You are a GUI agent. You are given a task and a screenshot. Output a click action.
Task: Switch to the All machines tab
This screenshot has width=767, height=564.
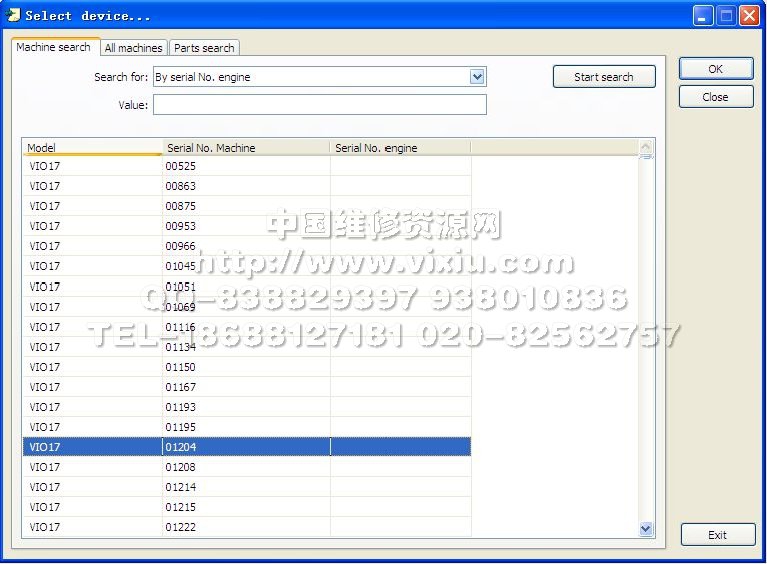coord(133,48)
